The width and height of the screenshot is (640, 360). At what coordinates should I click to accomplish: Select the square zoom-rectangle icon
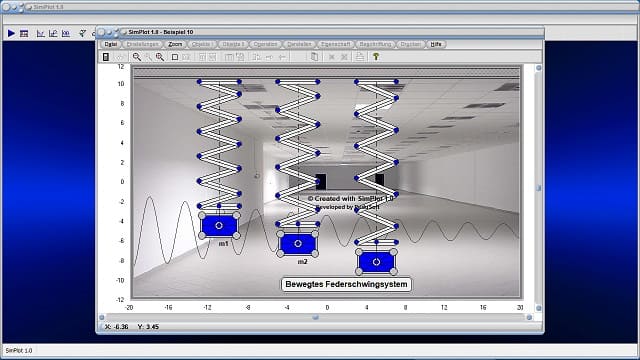pyautogui.click(x=175, y=57)
